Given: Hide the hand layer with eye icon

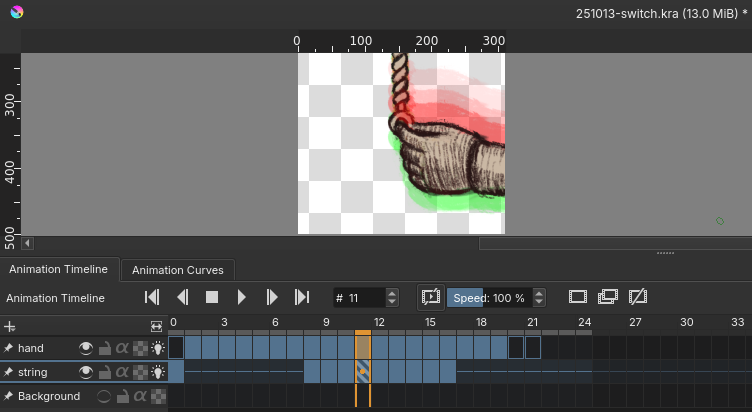Looking at the screenshot, I should [86, 347].
